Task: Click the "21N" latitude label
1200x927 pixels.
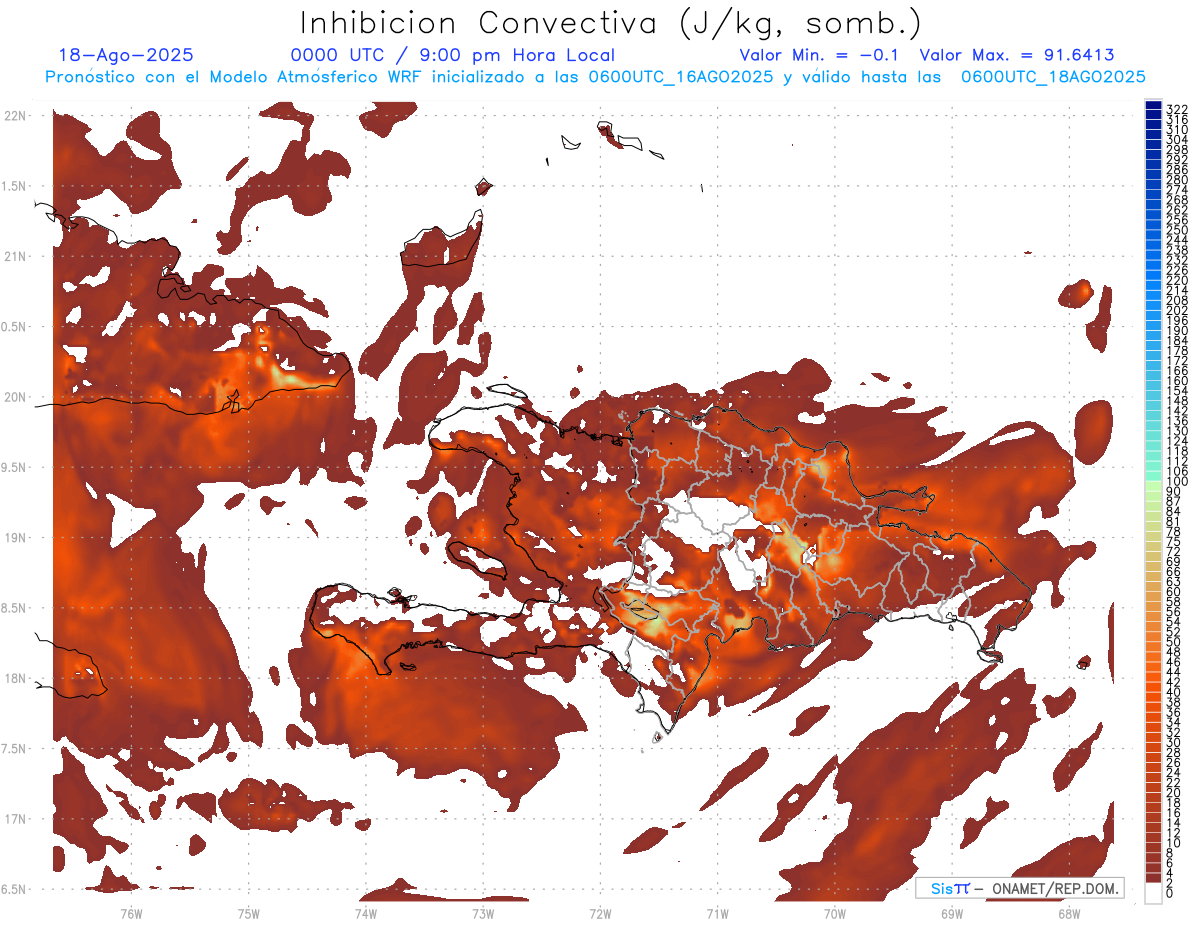Action: coord(15,257)
